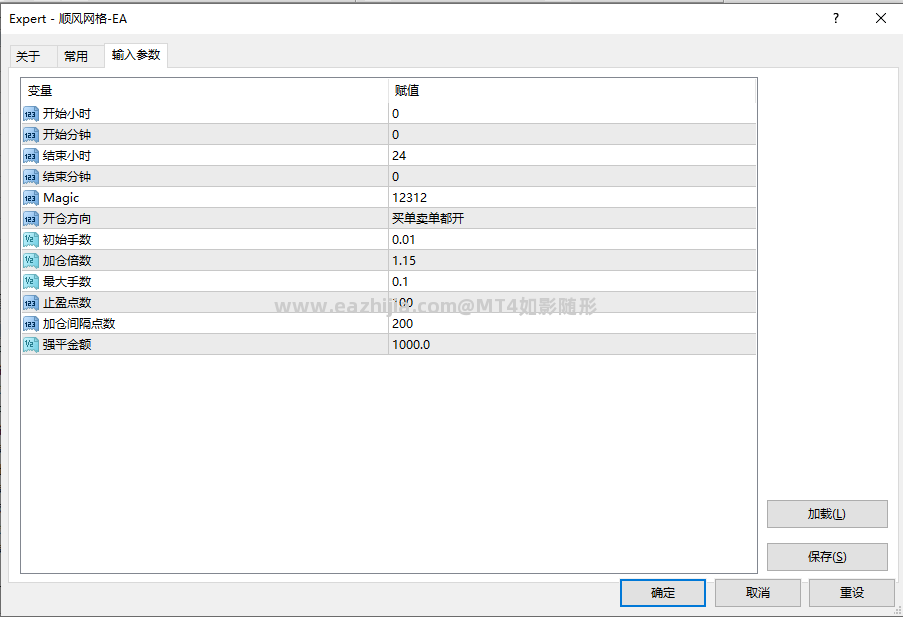This screenshot has width=903, height=617.
Task: Click the double-type icon beside 强平金额
Action: click(x=31, y=345)
